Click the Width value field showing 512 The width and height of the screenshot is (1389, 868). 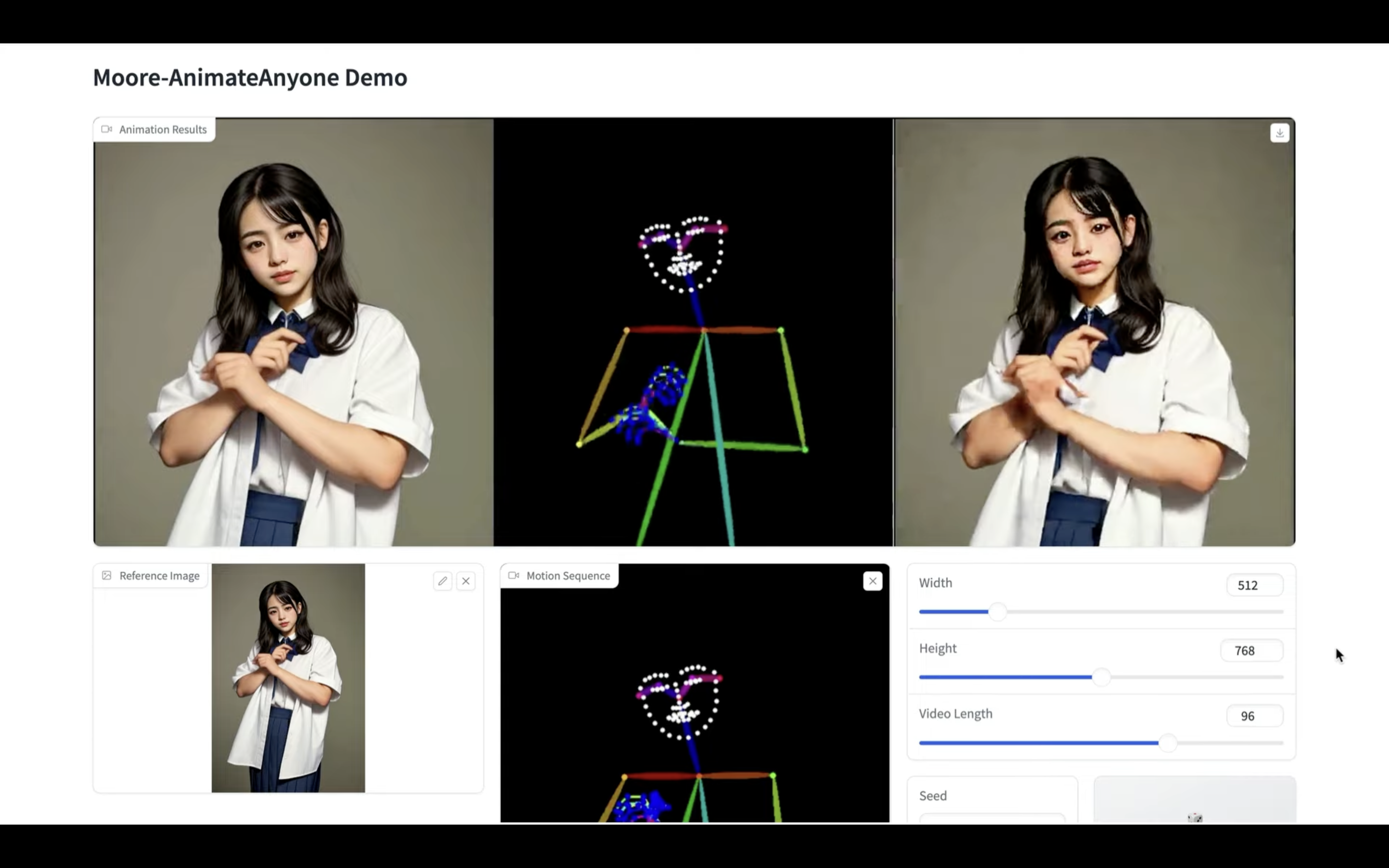point(1255,585)
